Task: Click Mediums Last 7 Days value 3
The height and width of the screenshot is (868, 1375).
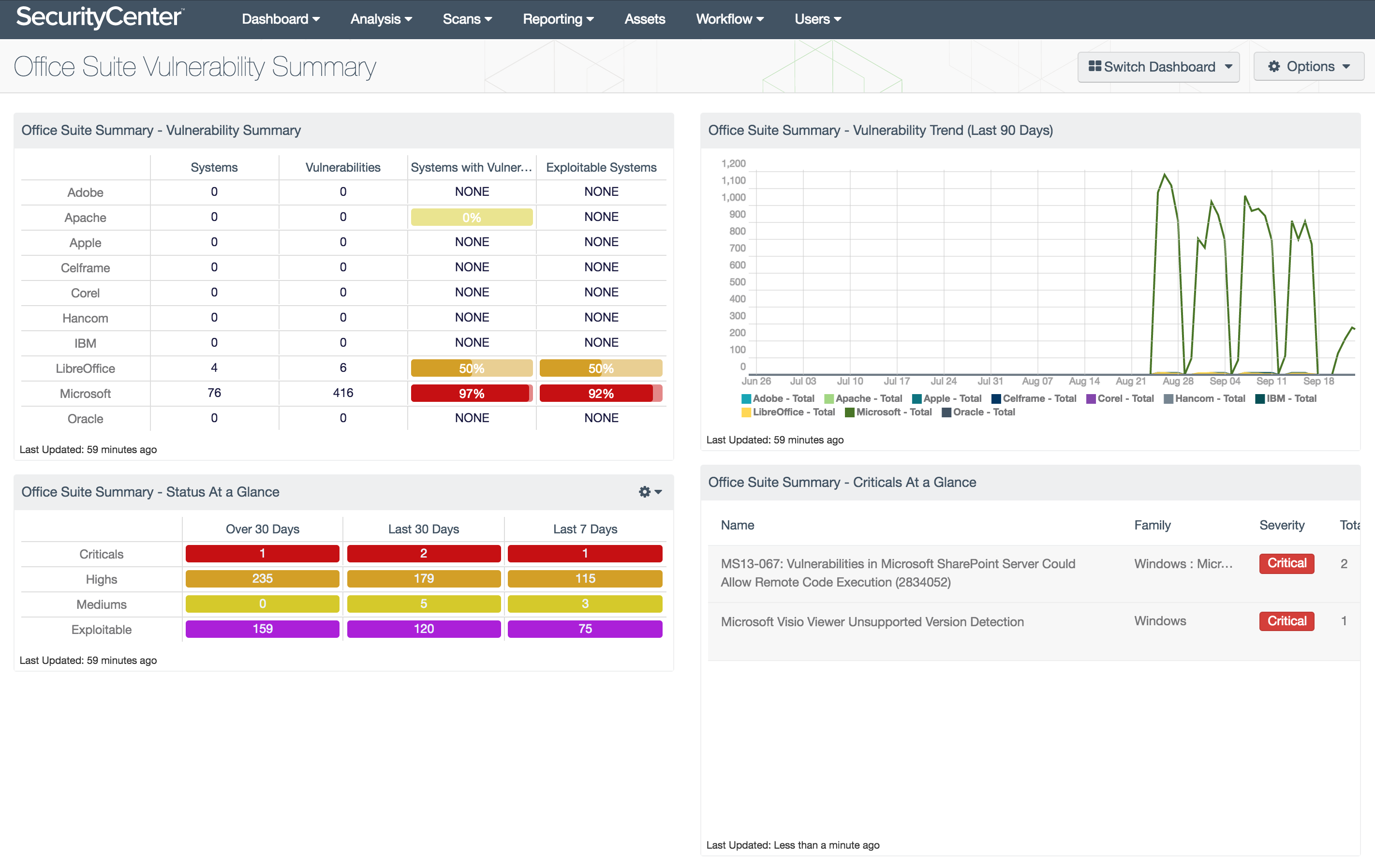Action: coord(585,603)
